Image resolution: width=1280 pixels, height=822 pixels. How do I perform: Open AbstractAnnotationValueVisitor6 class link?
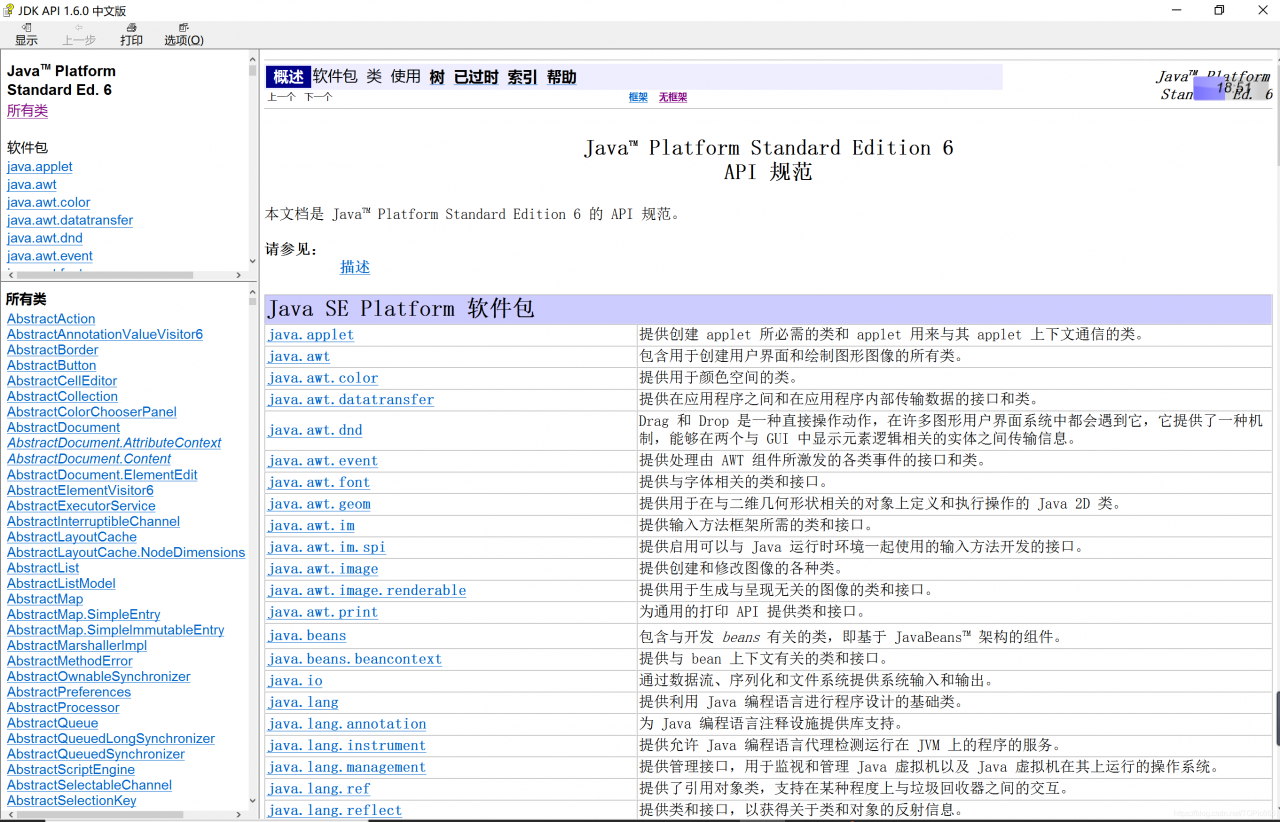[105, 335]
